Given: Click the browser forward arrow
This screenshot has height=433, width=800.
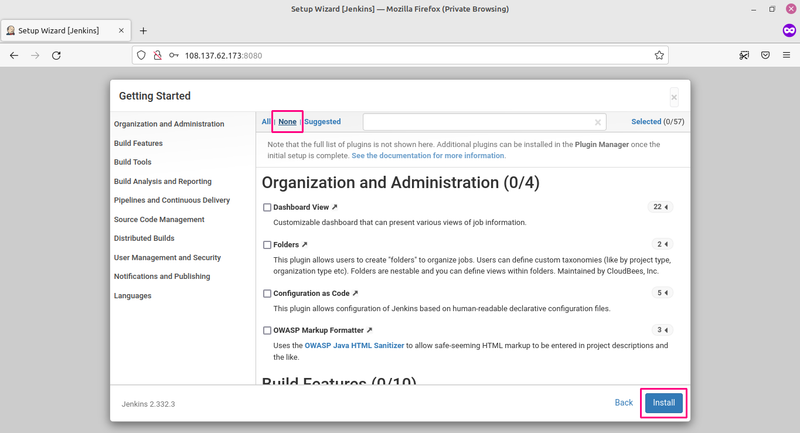Looking at the screenshot, I should point(35,56).
